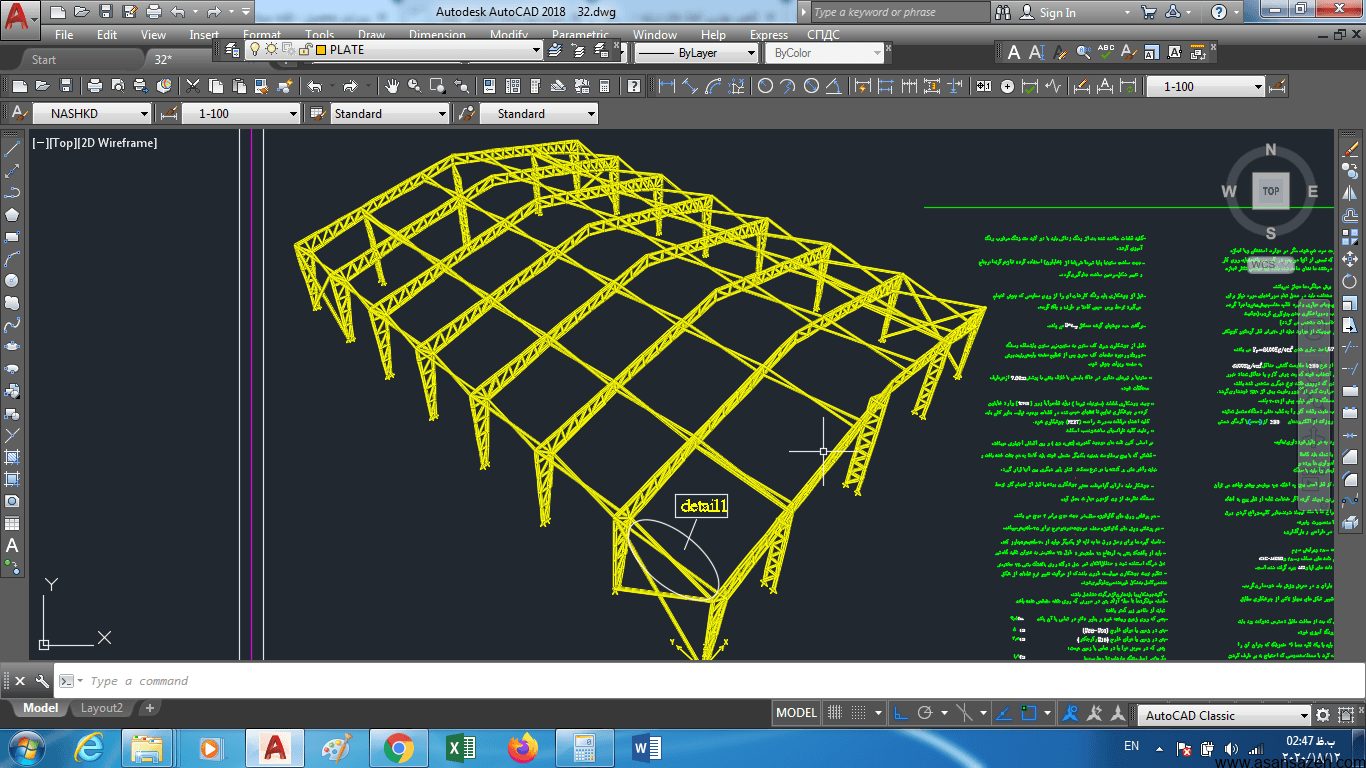The width and height of the screenshot is (1366, 768).
Task: Choose the Radius dimension tool
Action: point(765,86)
